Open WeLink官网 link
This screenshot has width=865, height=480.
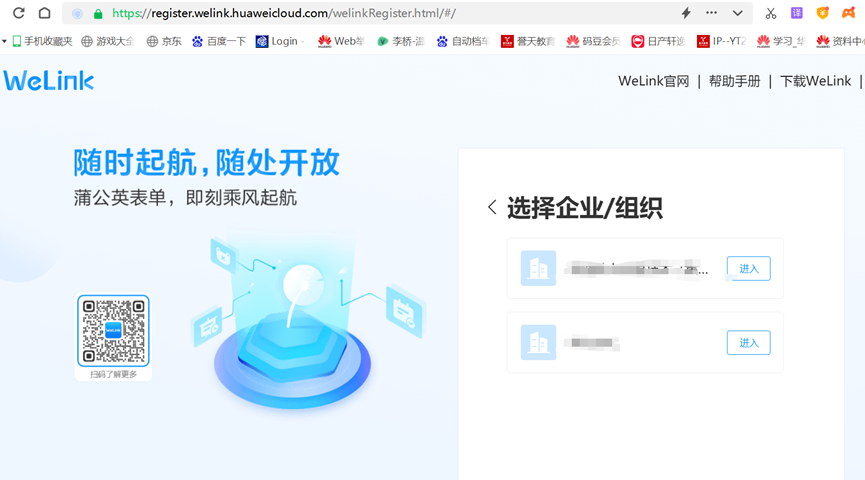click(x=654, y=81)
